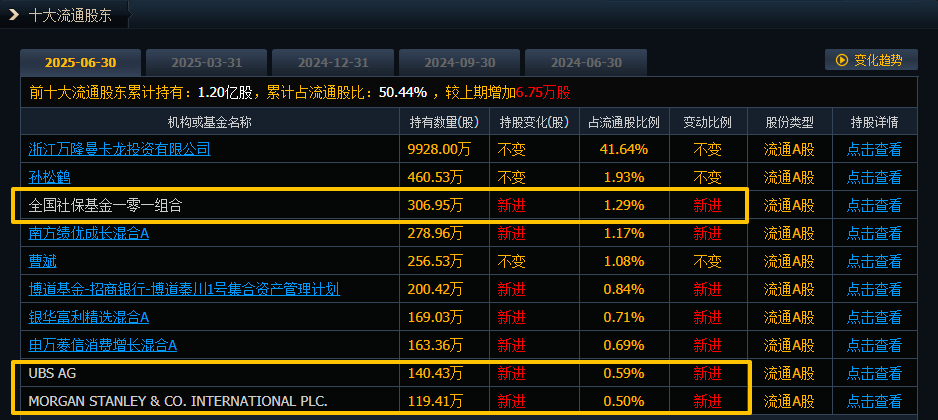Switch to the 2024-06-30 tab

(x=586, y=63)
